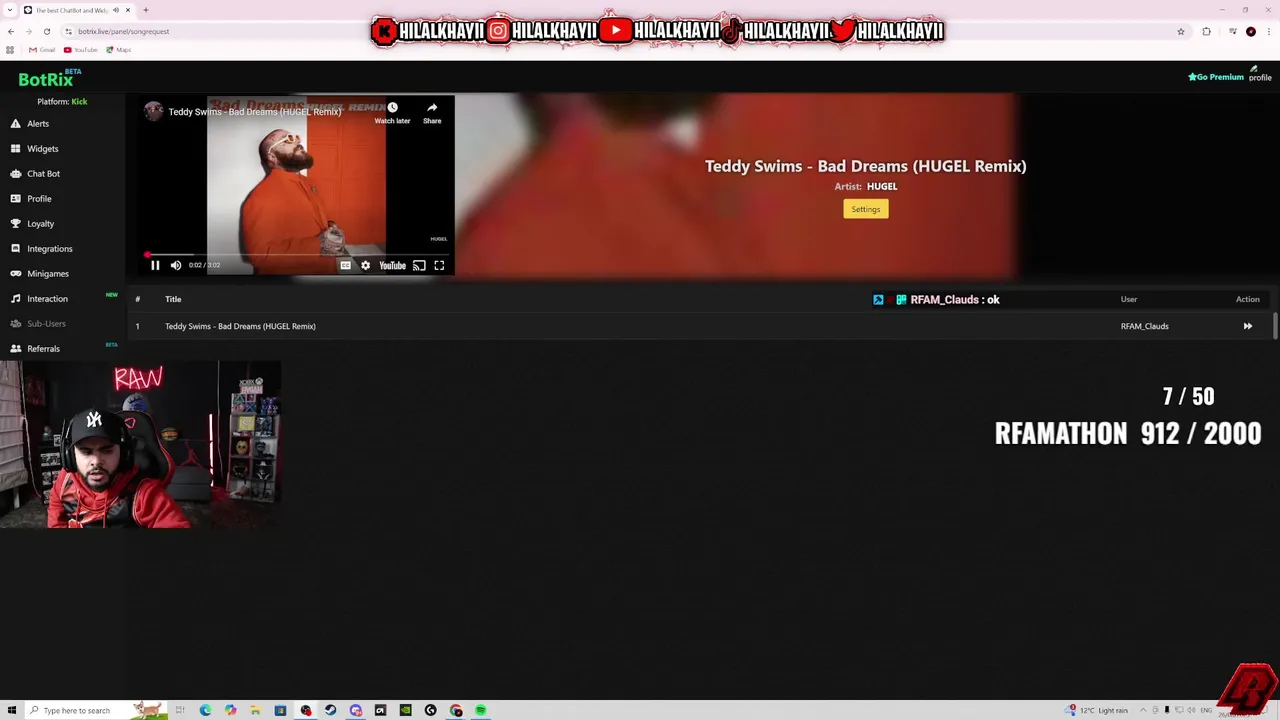Viewport: 1280px width, 720px height.
Task: Open the browser tab search dropdown
Action: 11,10
